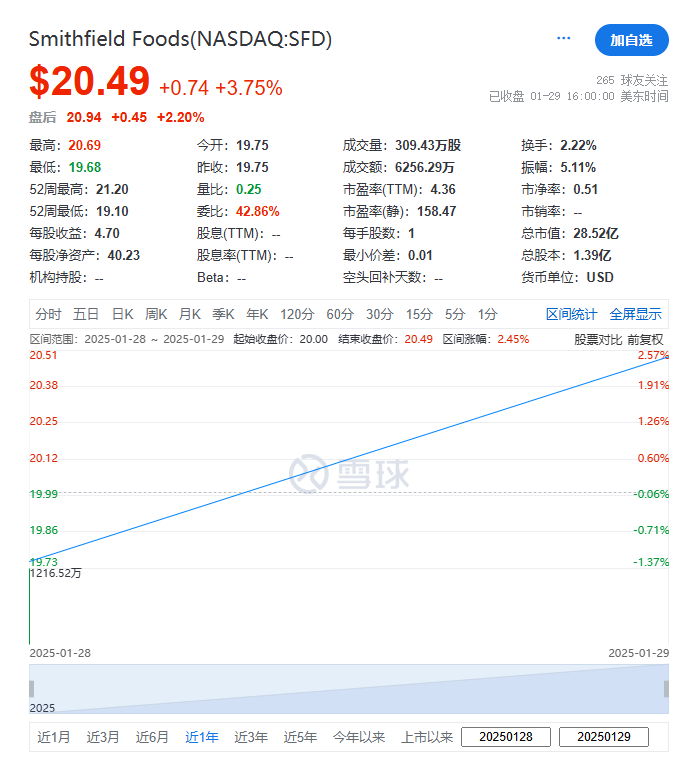
Task: Select the 近6月 time range
Action: click(x=152, y=737)
